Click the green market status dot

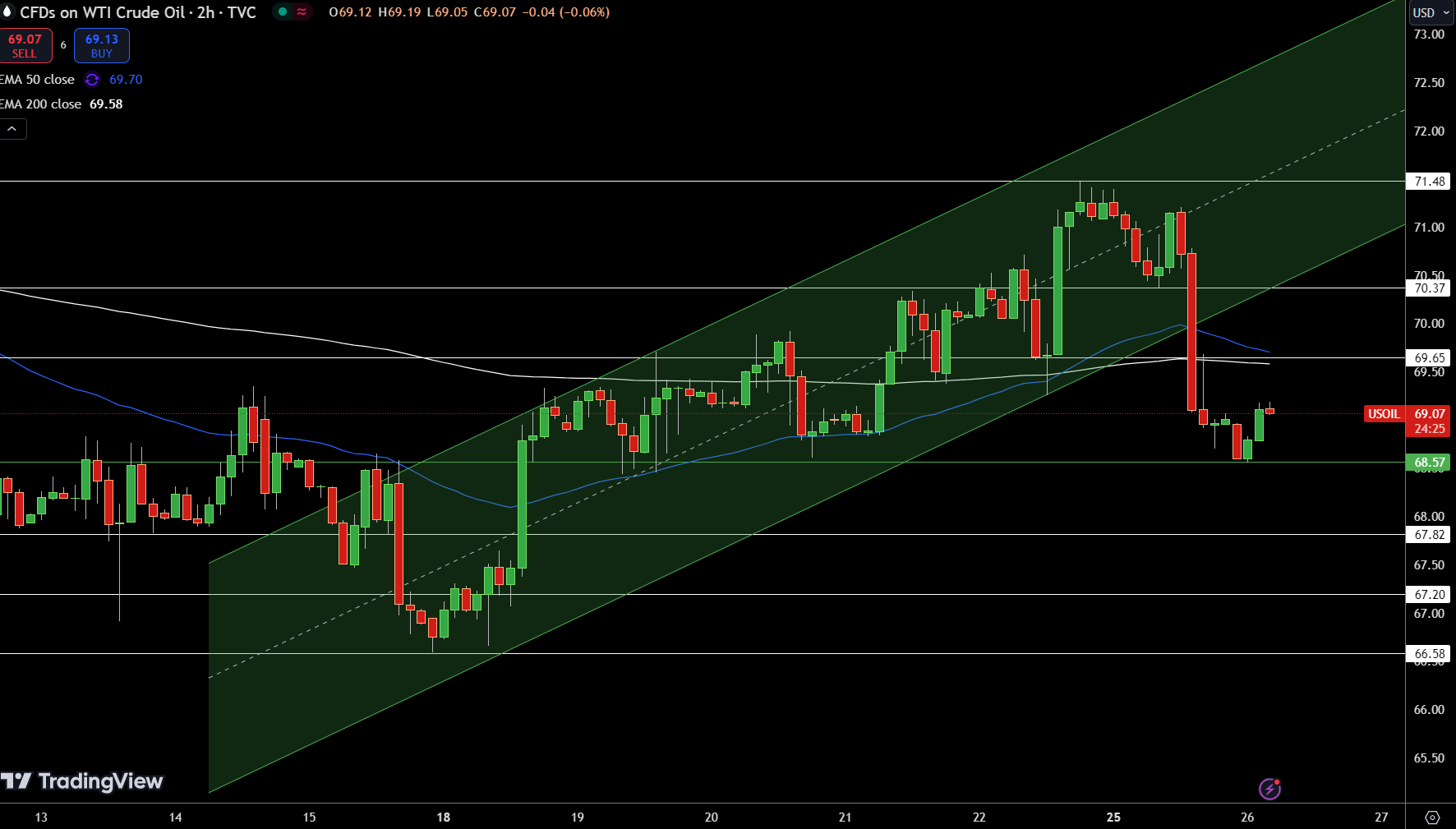point(283,12)
